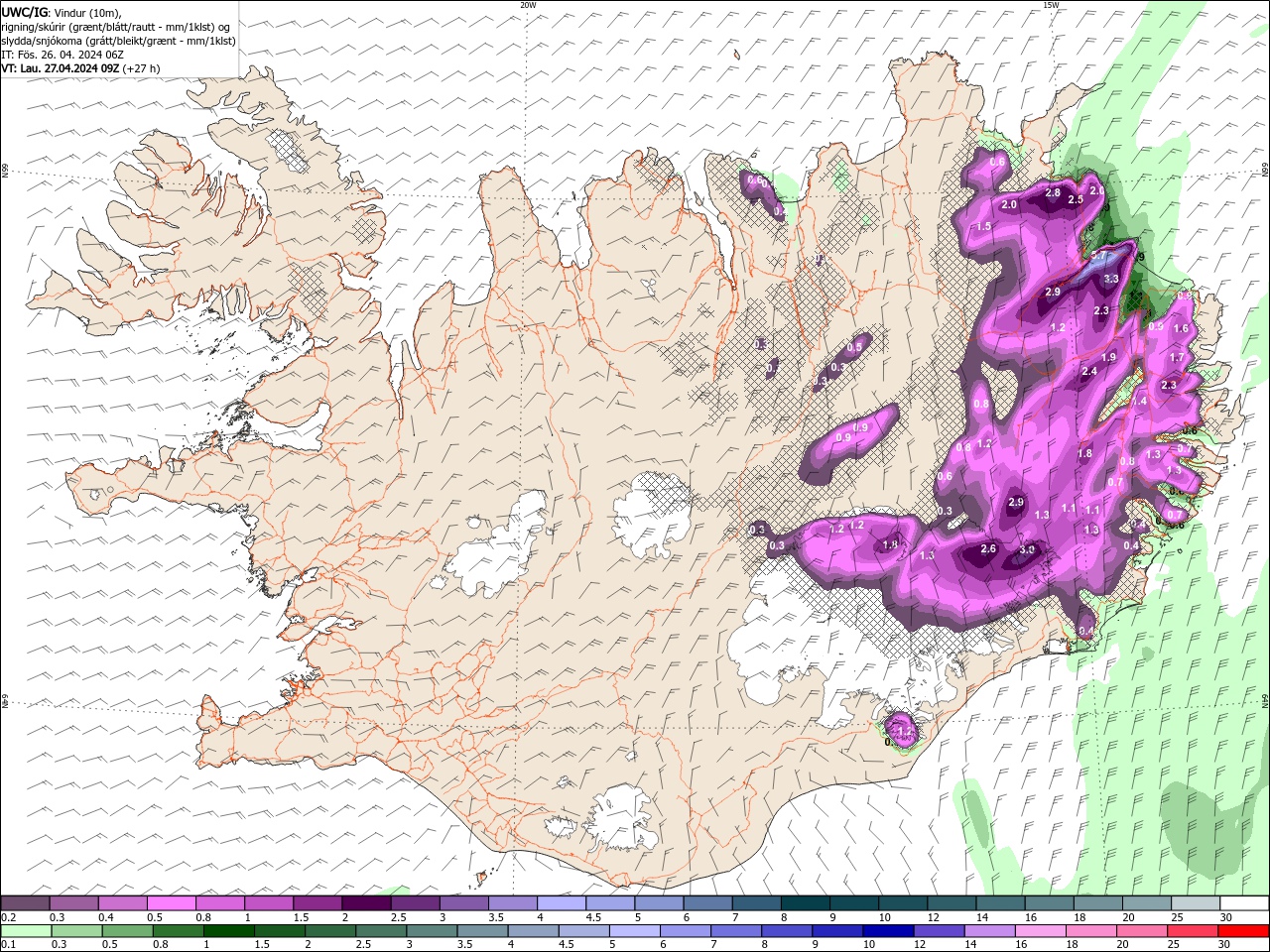This screenshot has width=1270, height=952.
Task: Select lower legend swatch between 14 and 16
Action: pyautogui.click(x=988, y=931)
